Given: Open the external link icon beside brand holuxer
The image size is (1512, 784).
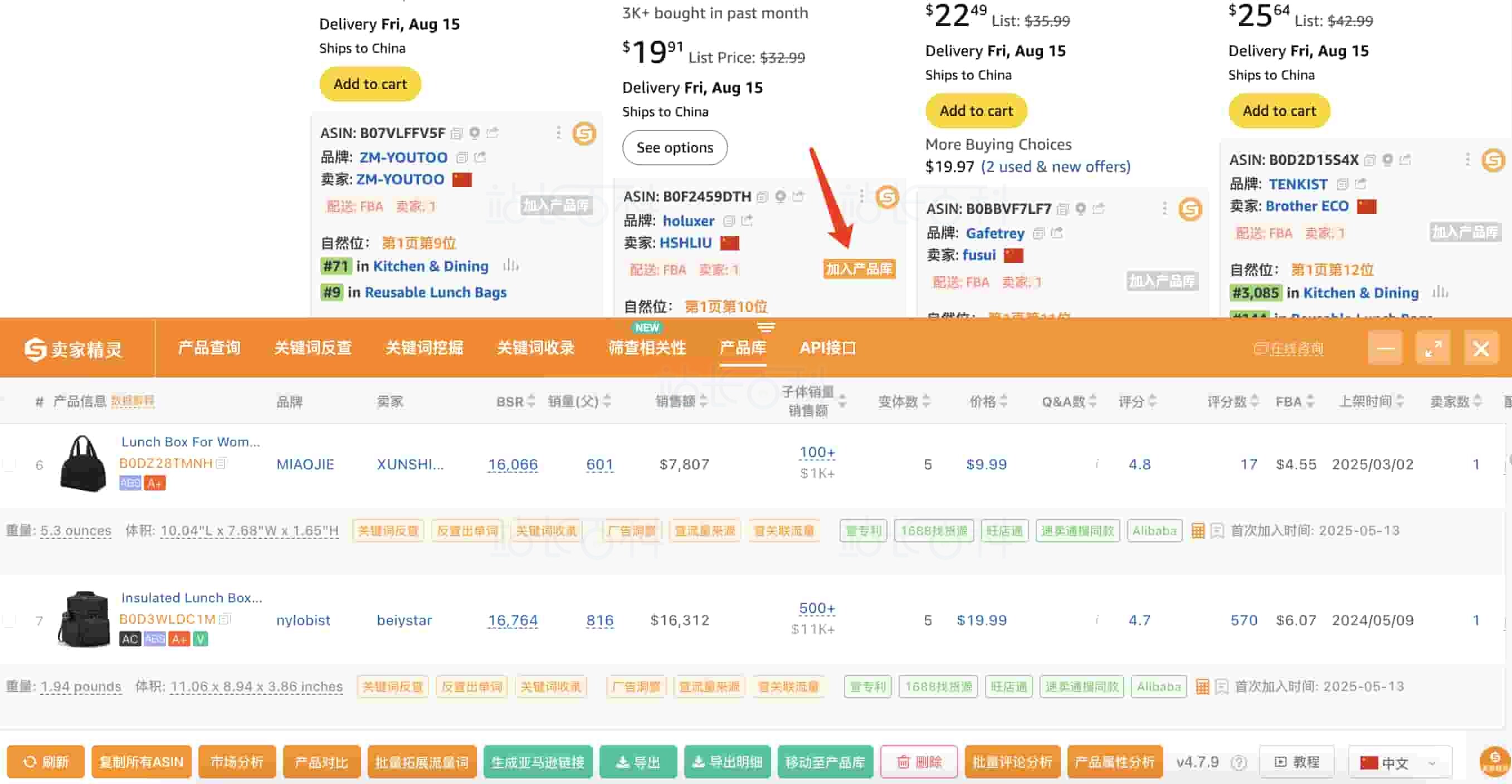Looking at the screenshot, I should point(747,220).
